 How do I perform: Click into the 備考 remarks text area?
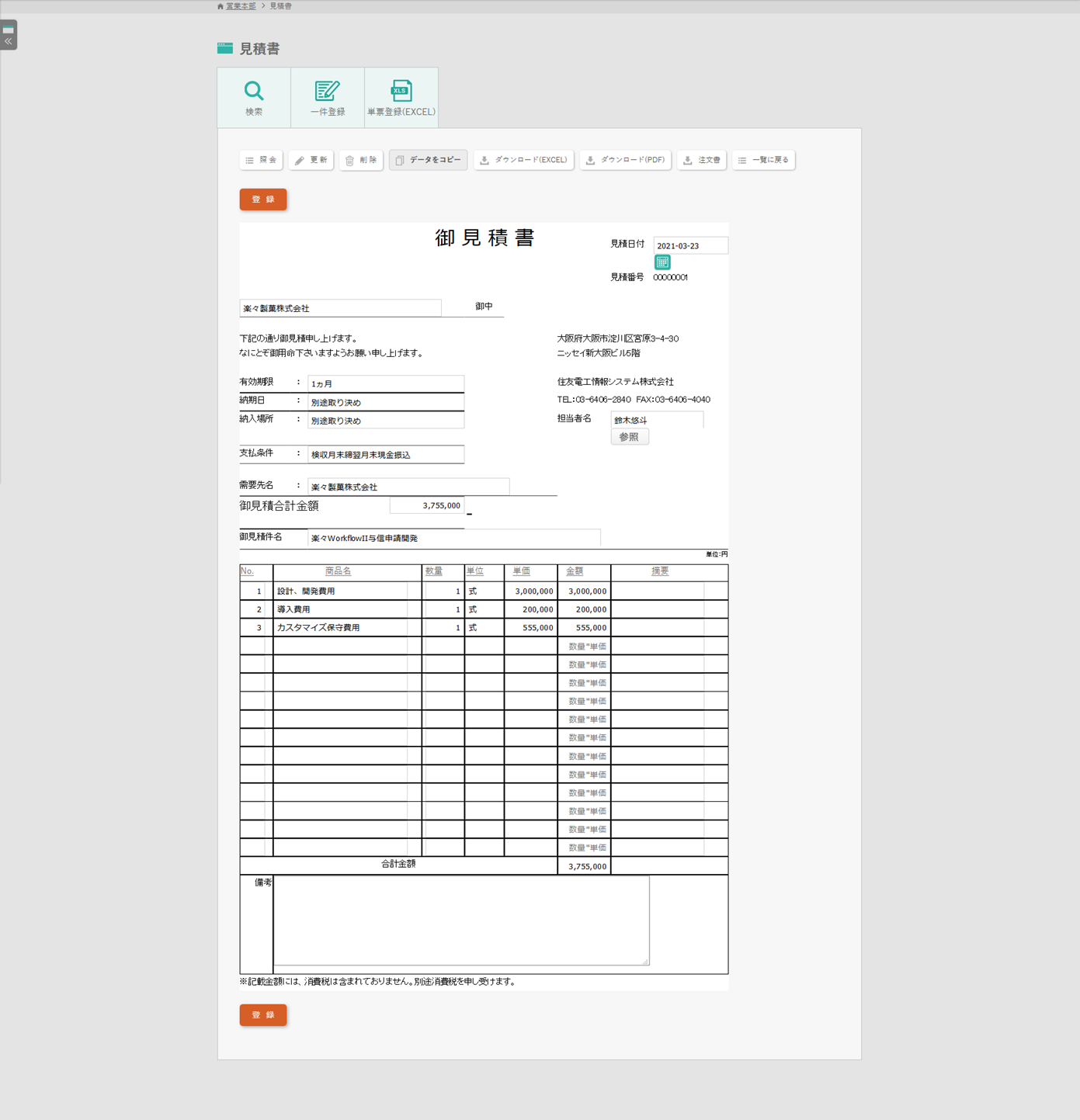(x=461, y=921)
